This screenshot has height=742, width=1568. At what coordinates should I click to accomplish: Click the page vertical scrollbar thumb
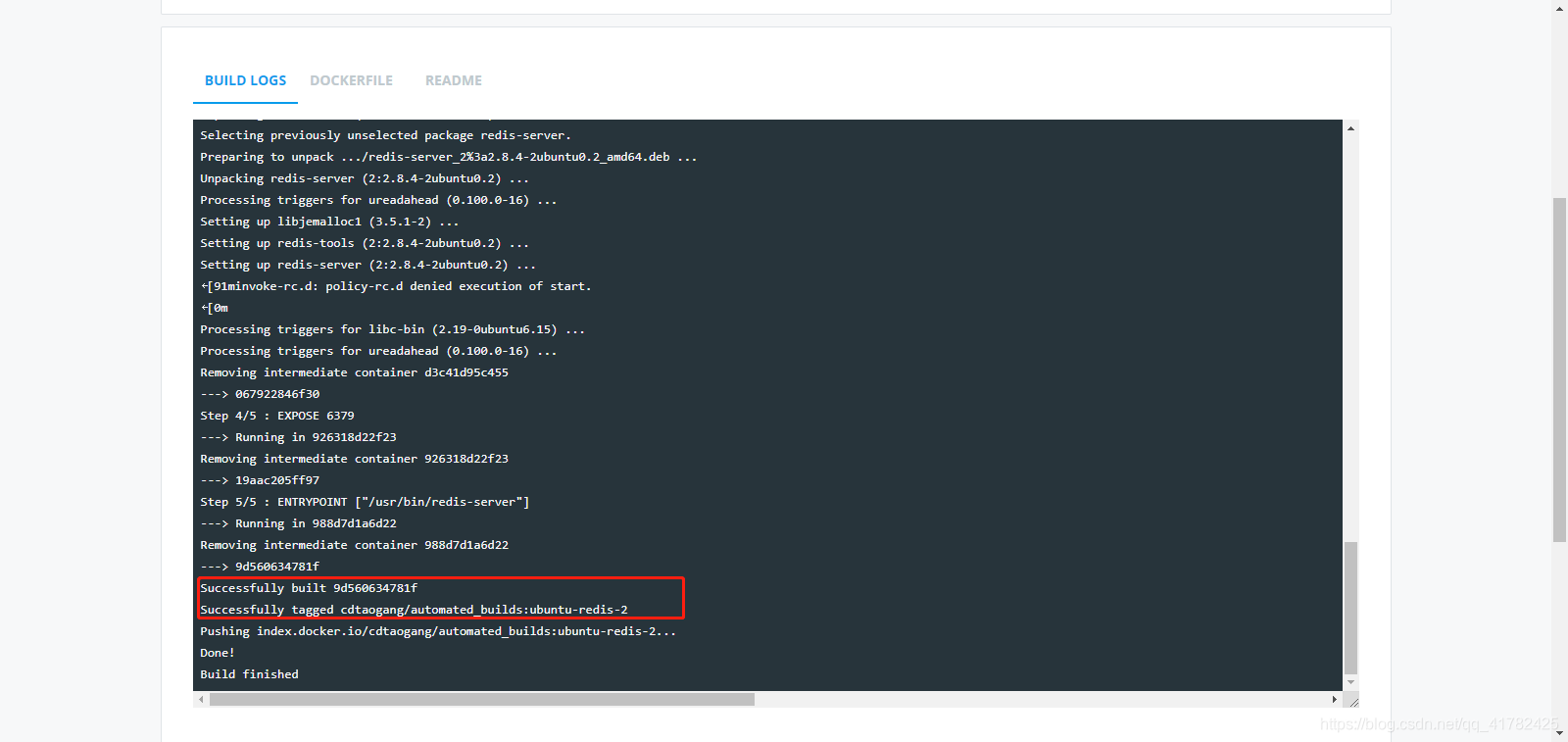tap(1559, 370)
